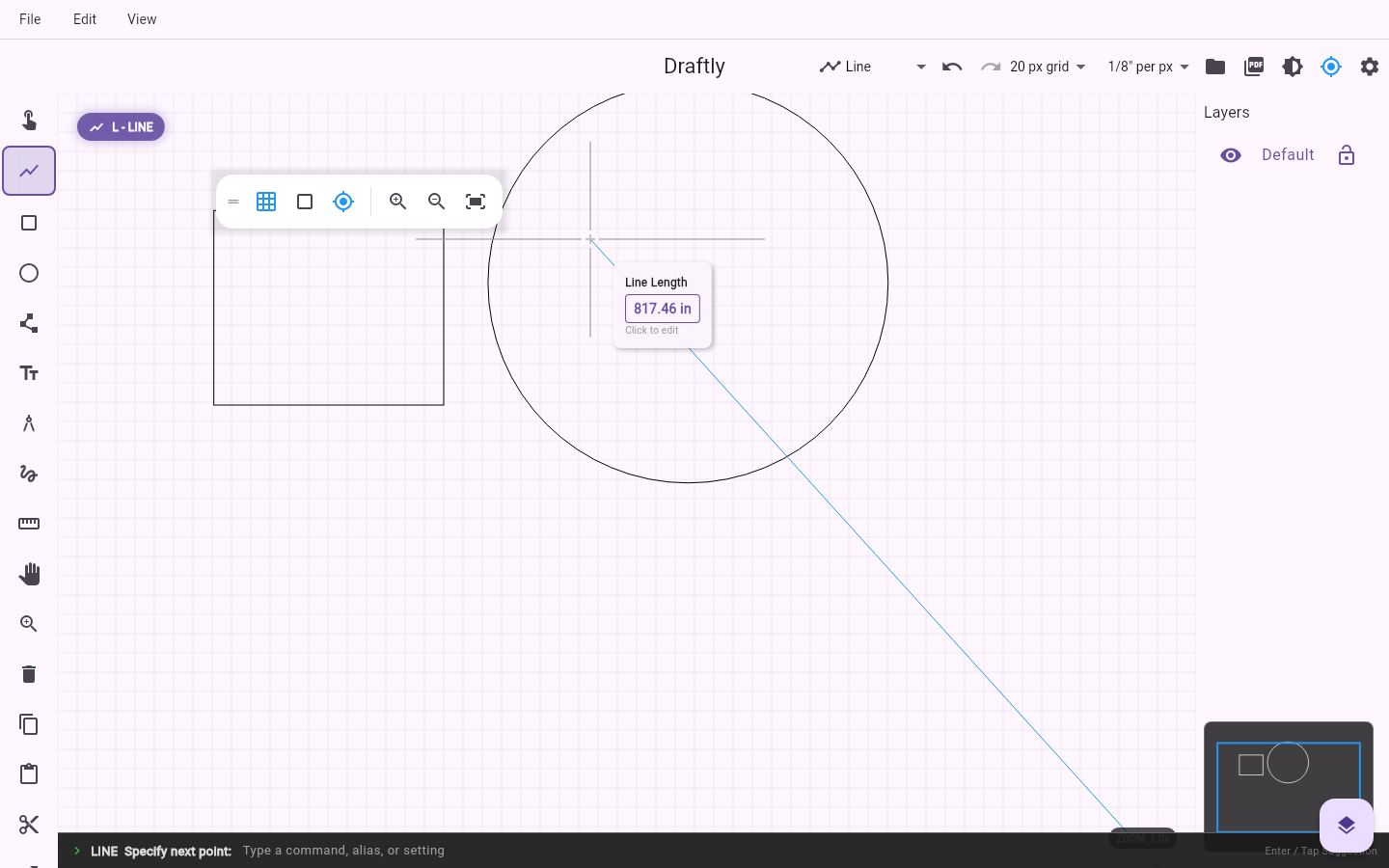Open the Edit menu
The width and height of the screenshot is (1389, 868).
pyautogui.click(x=85, y=19)
